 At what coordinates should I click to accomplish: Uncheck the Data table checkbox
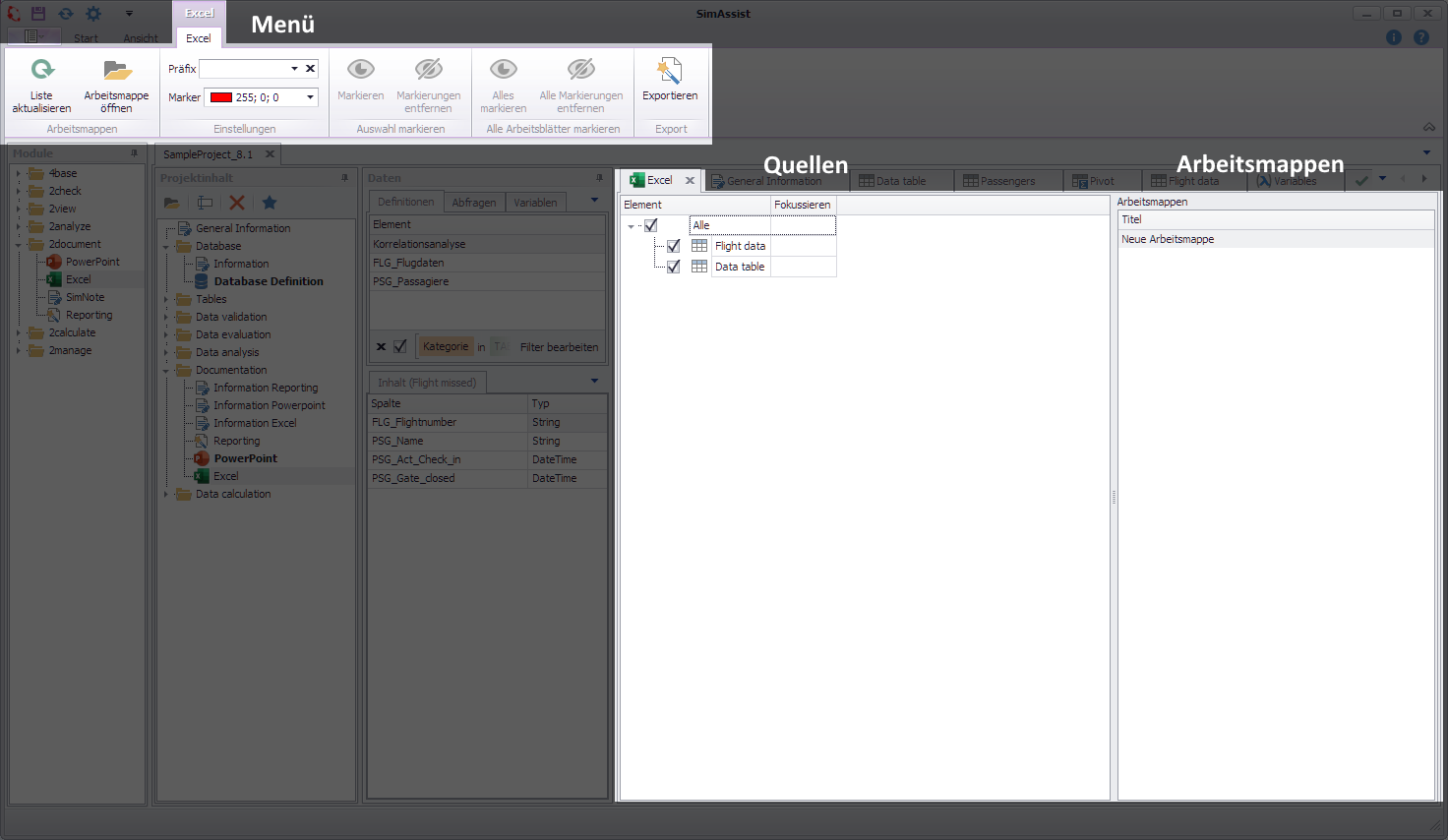(x=674, y=267)
